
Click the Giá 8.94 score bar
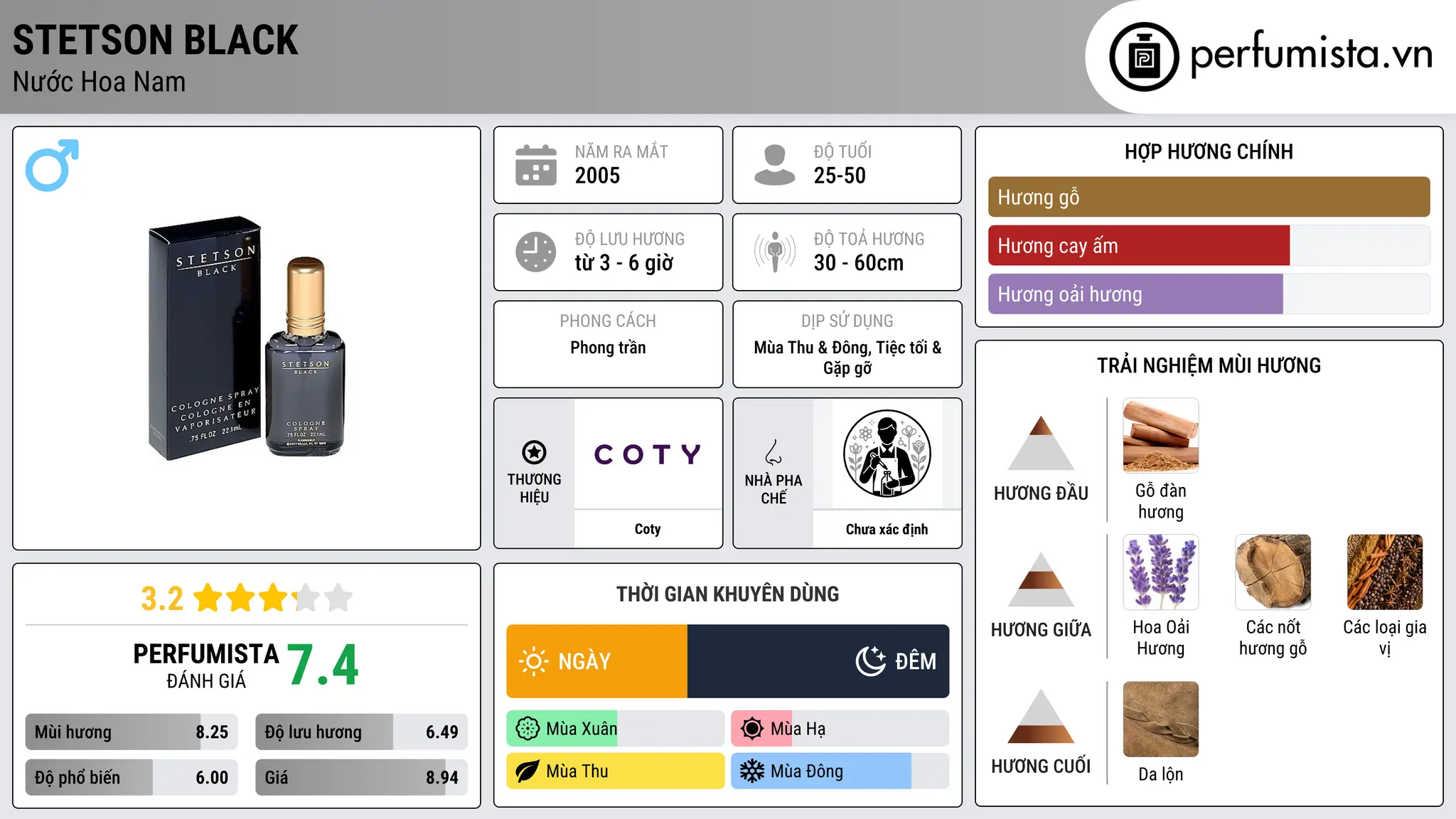(x=361, y=778)
